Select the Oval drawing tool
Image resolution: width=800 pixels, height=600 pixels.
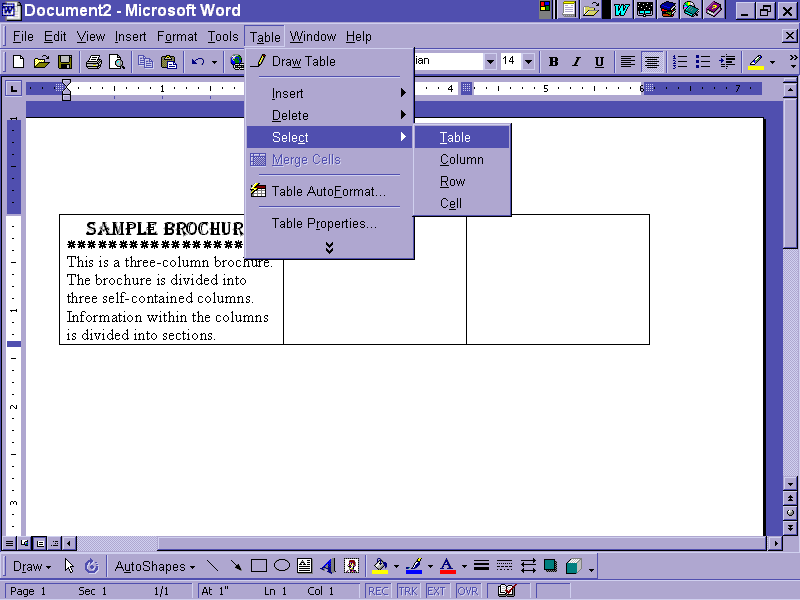pyautogui.click(x=282, y=566)
